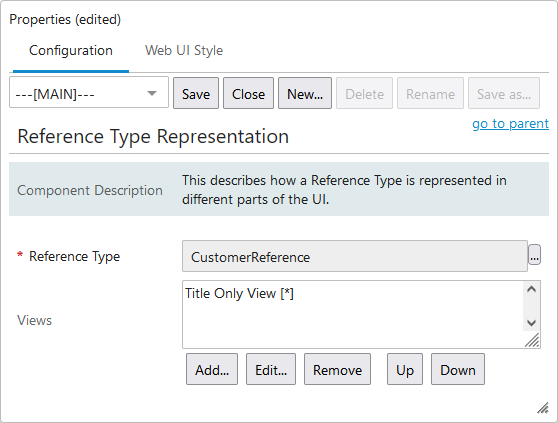Open Edit... for the selected view
The image size is (558, 423).
[x=271, y=369]
